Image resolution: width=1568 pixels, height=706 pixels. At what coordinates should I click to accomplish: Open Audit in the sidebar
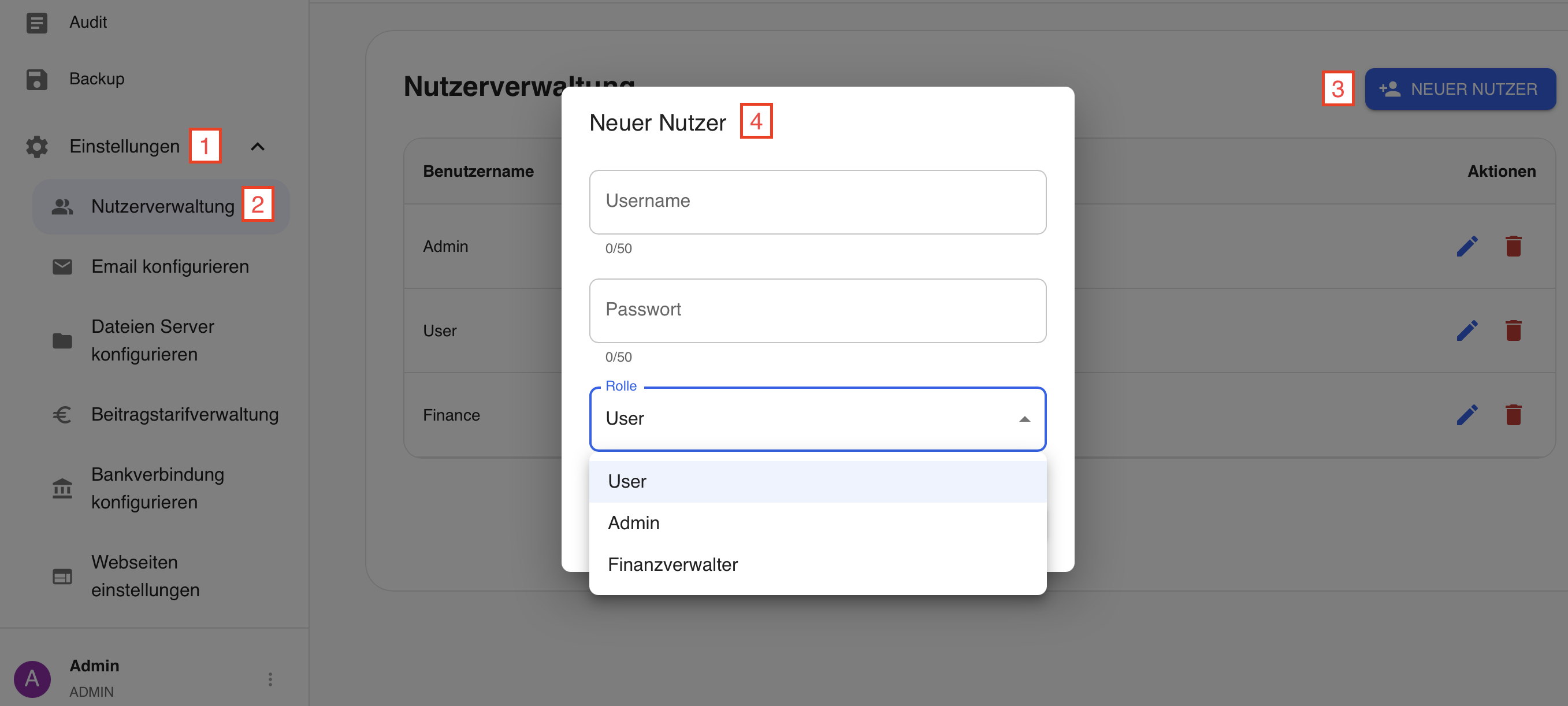(88, 23)
